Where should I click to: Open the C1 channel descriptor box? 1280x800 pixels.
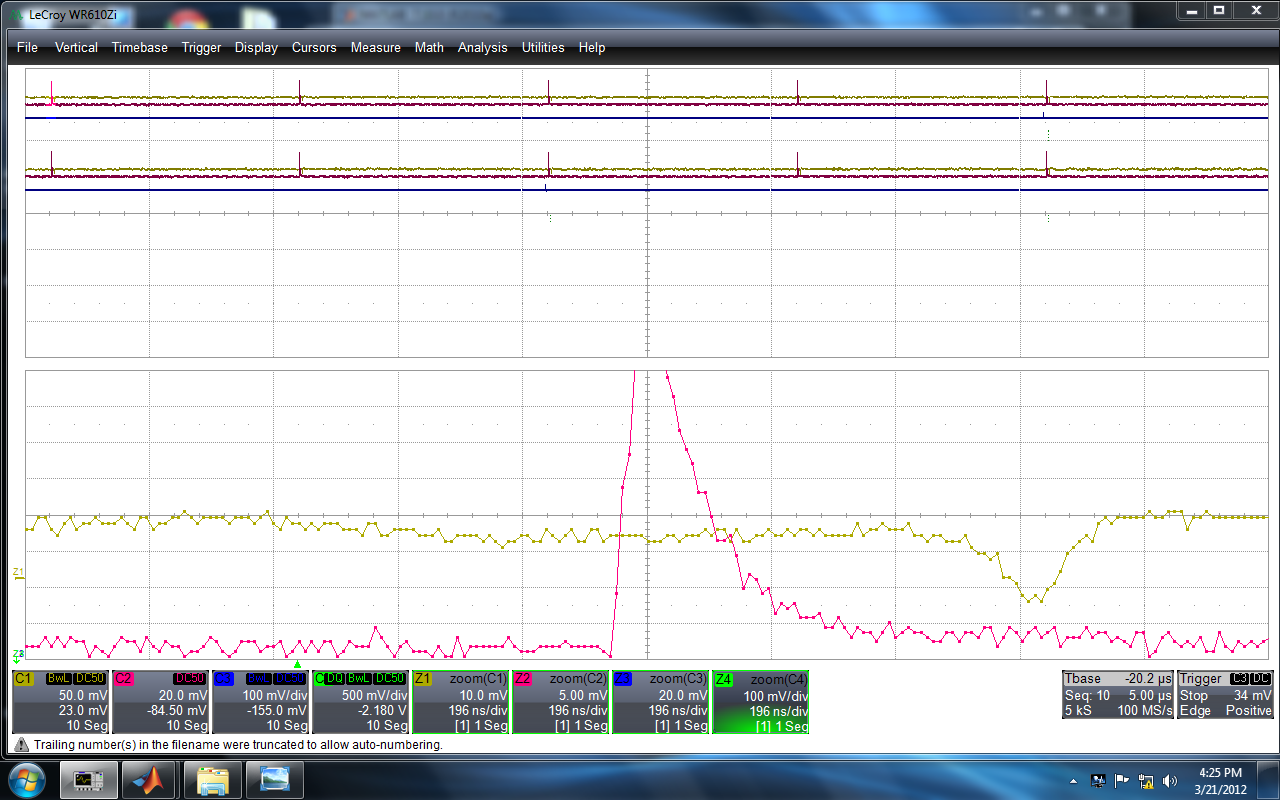pos(60,702)
